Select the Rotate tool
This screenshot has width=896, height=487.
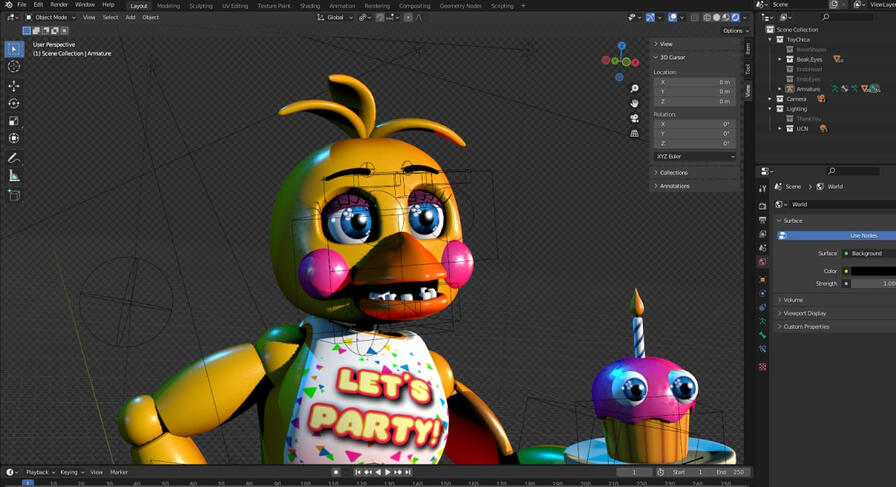pyautogui.click(x=14, y=103)
